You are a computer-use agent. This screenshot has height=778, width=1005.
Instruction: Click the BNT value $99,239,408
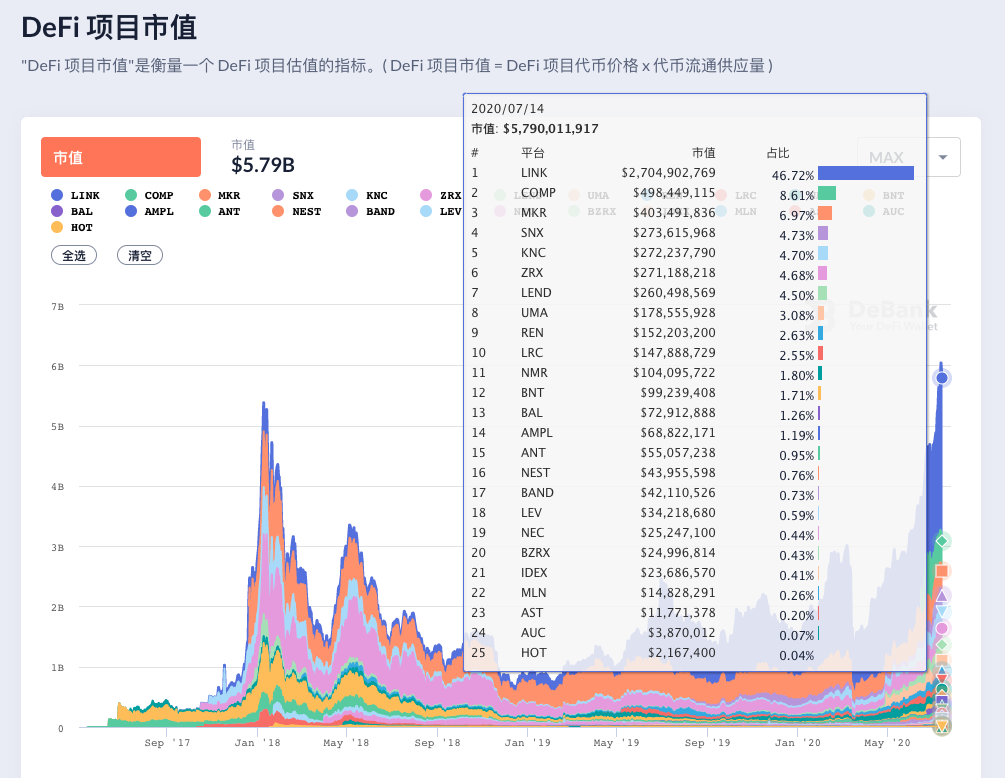pyautogui.click(x=677, y=393)
